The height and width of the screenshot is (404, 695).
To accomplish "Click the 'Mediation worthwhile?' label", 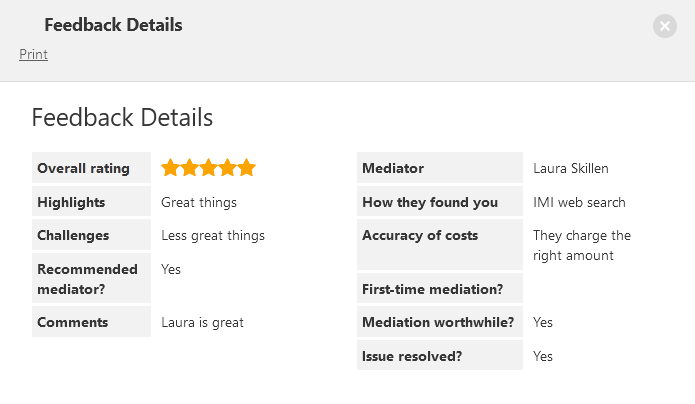I will click(438, 322).
